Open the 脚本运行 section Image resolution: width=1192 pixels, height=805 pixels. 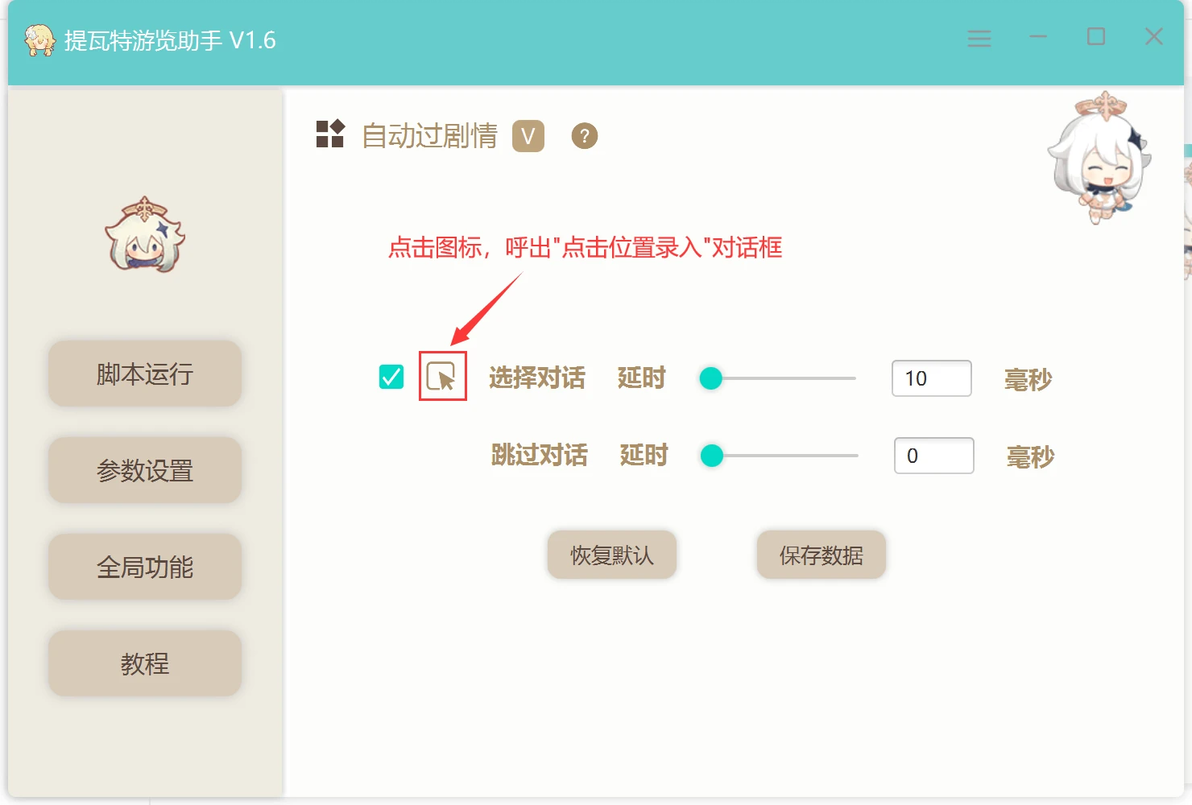tap(144, 373)
